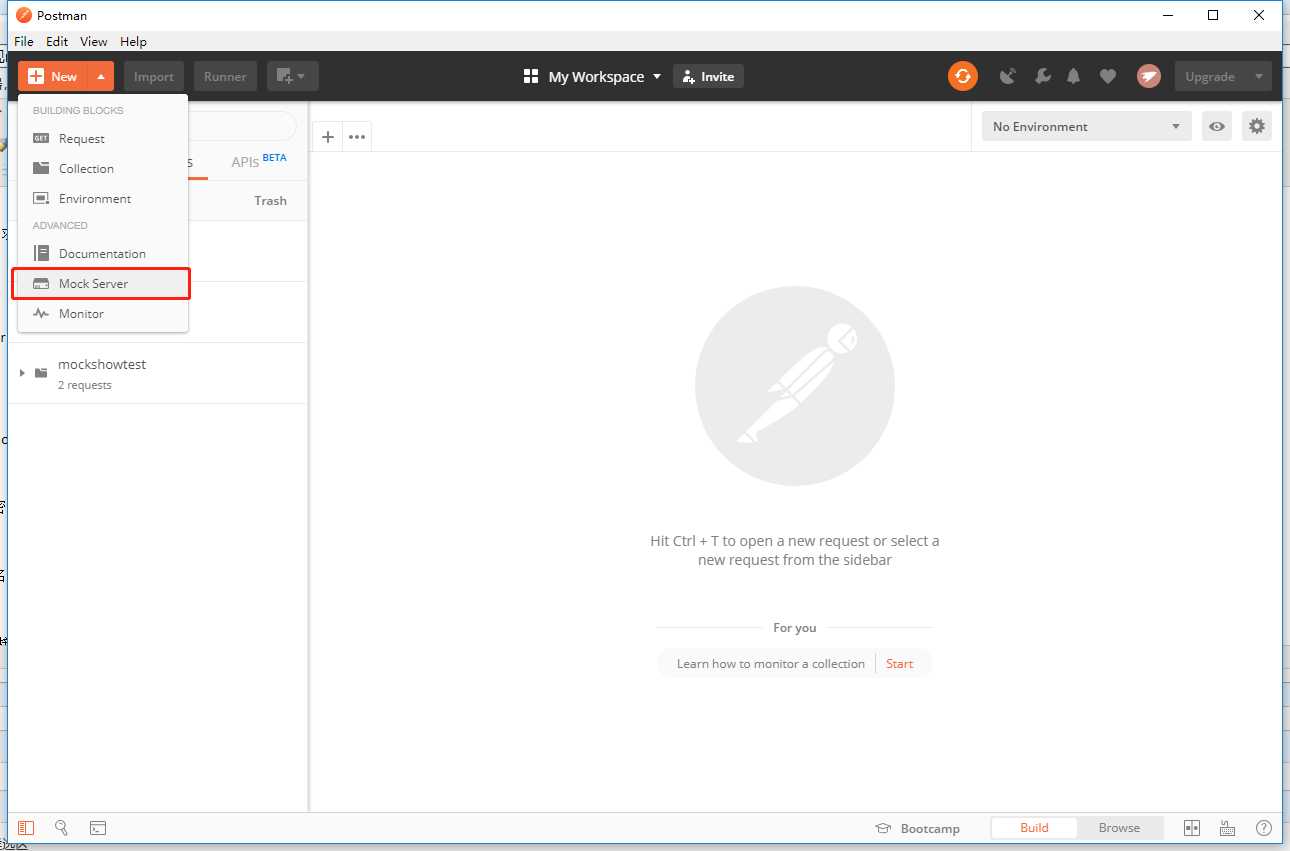Open Find and Replace magnifier icon
Image resolution: width=1290 pixels, height=851 pixels.
tap(61, 828)
